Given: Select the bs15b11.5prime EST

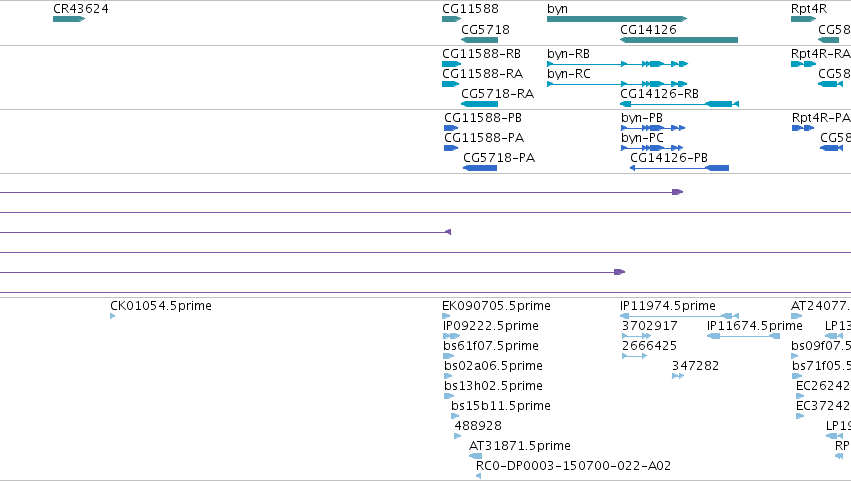Looking at the screenshot, I should pos(455,416).
